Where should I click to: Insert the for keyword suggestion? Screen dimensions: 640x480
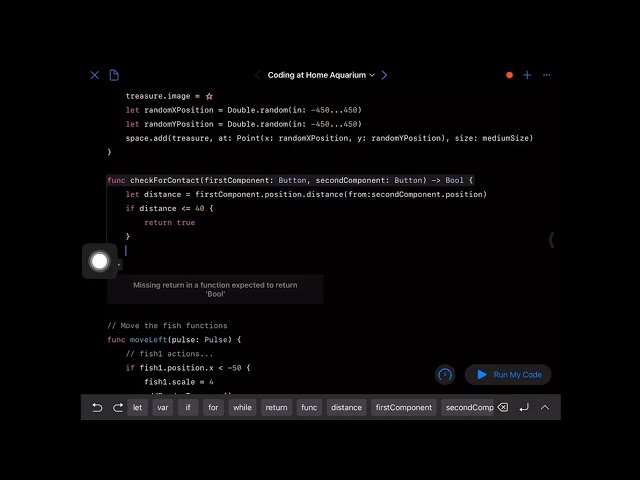pos(213,407)
